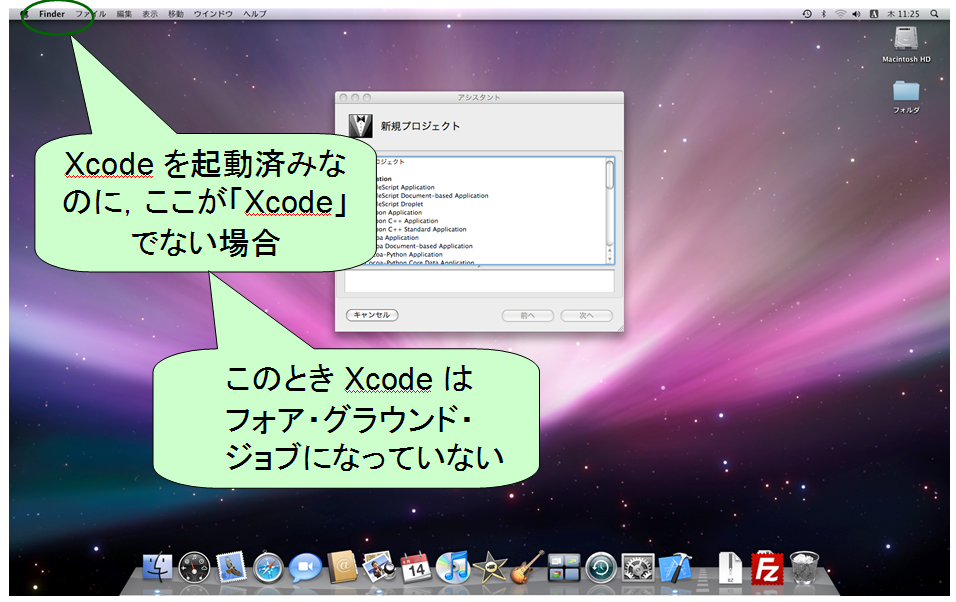Launch GarageBand guitar icon in Dock
Image resolution: width=956 pixels, height=602 pixels.
tap(527, 567)
